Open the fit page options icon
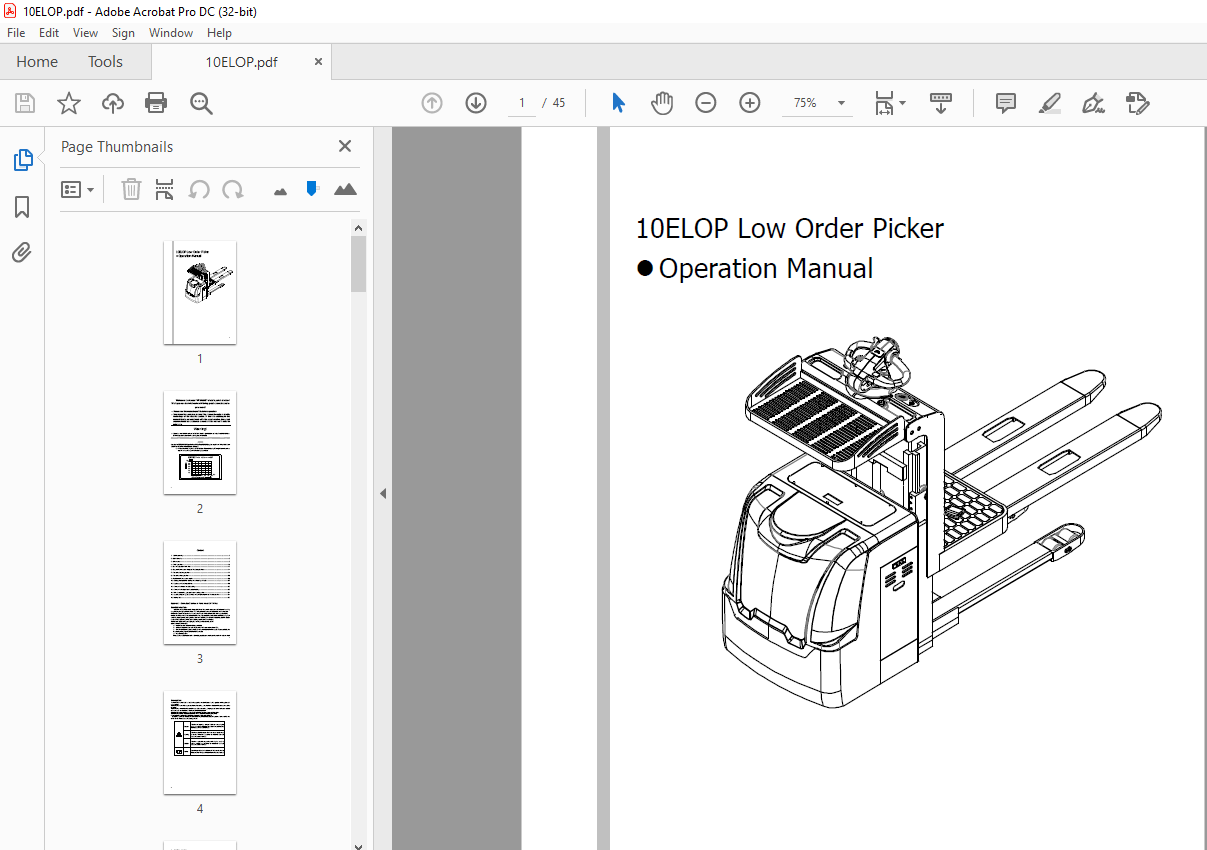 tap(889, 103)
